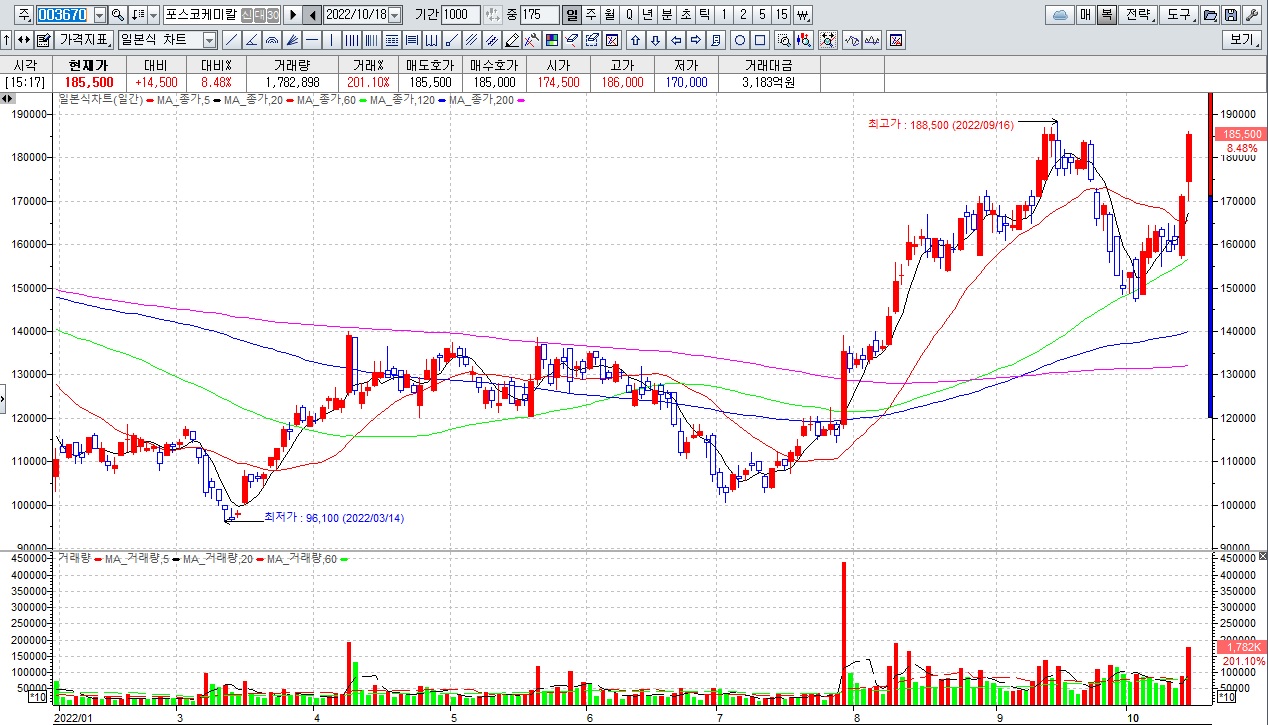Click the crosshair selection icon
Screen dimensions: 1268x725
click(x=828, y=40)
